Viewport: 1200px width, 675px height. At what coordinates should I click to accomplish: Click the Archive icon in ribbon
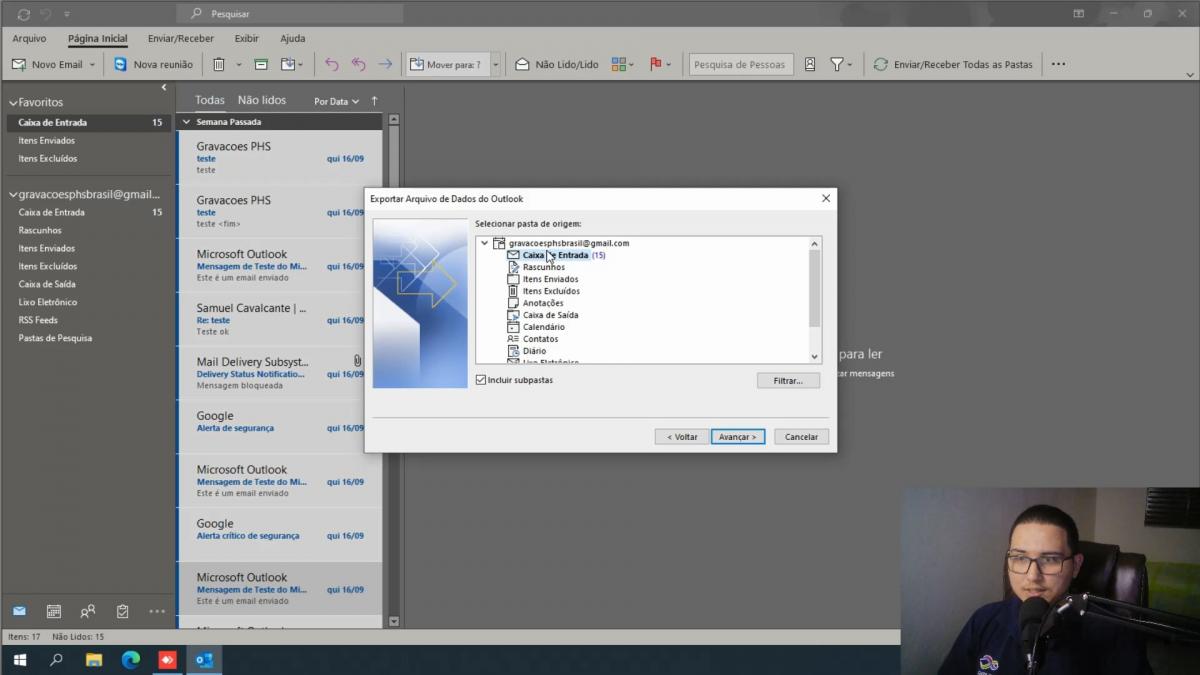pyautogui.click(x=261, y=64)
